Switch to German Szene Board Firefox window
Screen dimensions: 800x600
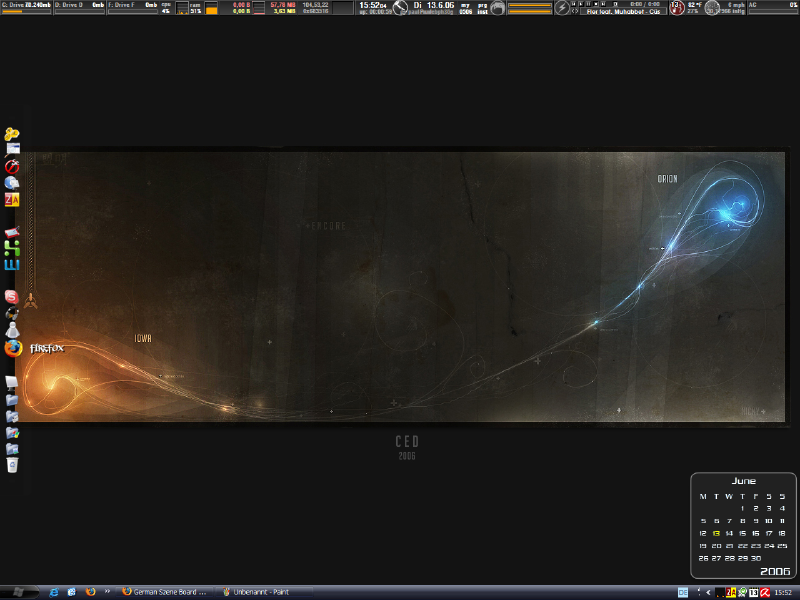[x=164, y=592]
